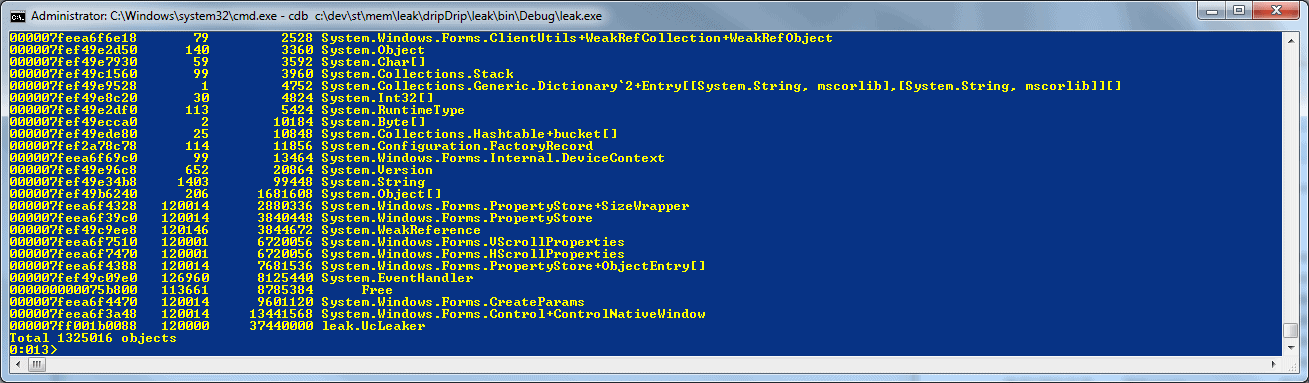Click the leak.UcLeaker line in output
This screenshot has width=1309, height=383.
217,326
